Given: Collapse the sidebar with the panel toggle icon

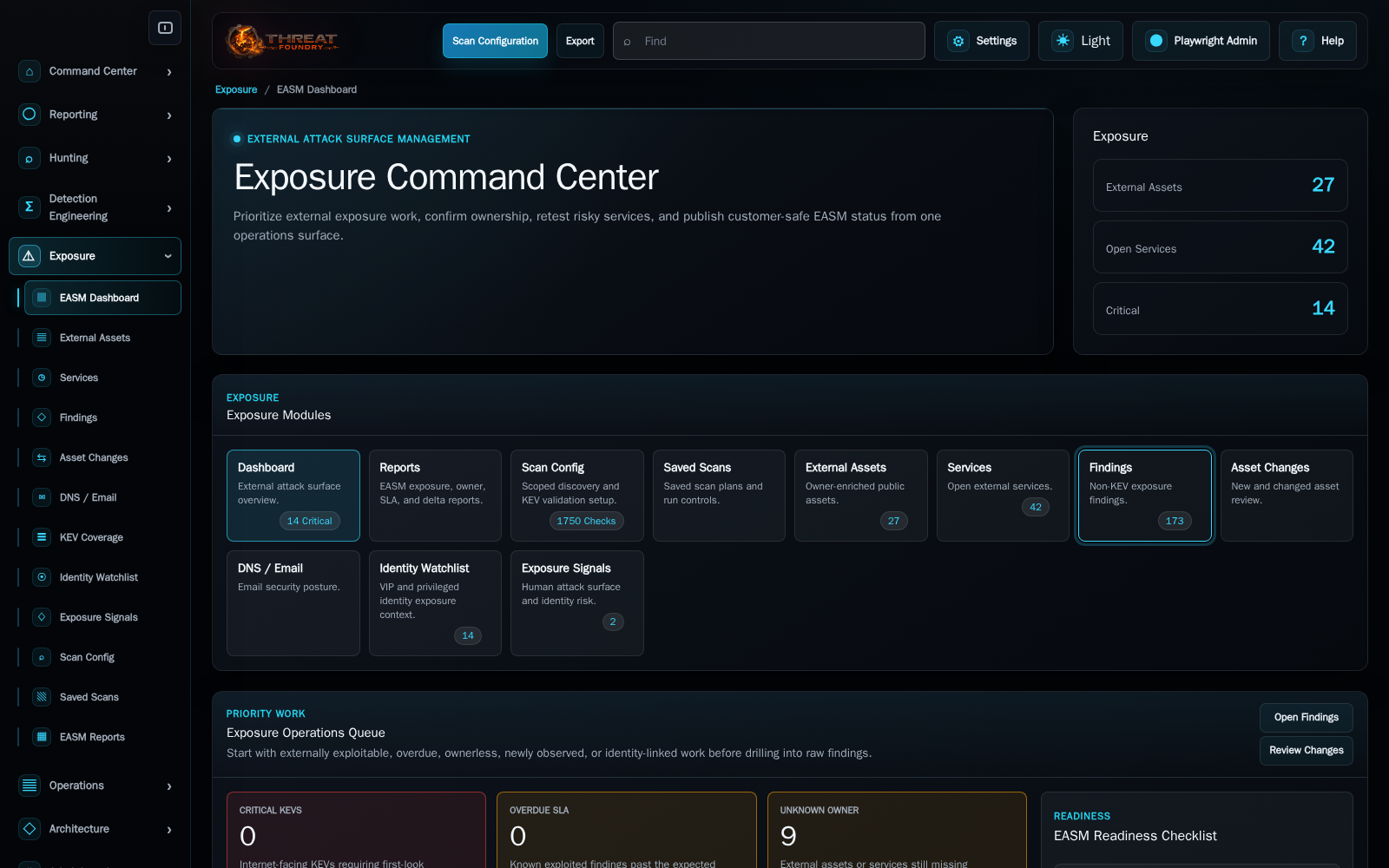Looking at the screenshot, I should pyautogui.click(x=165, y=28).
